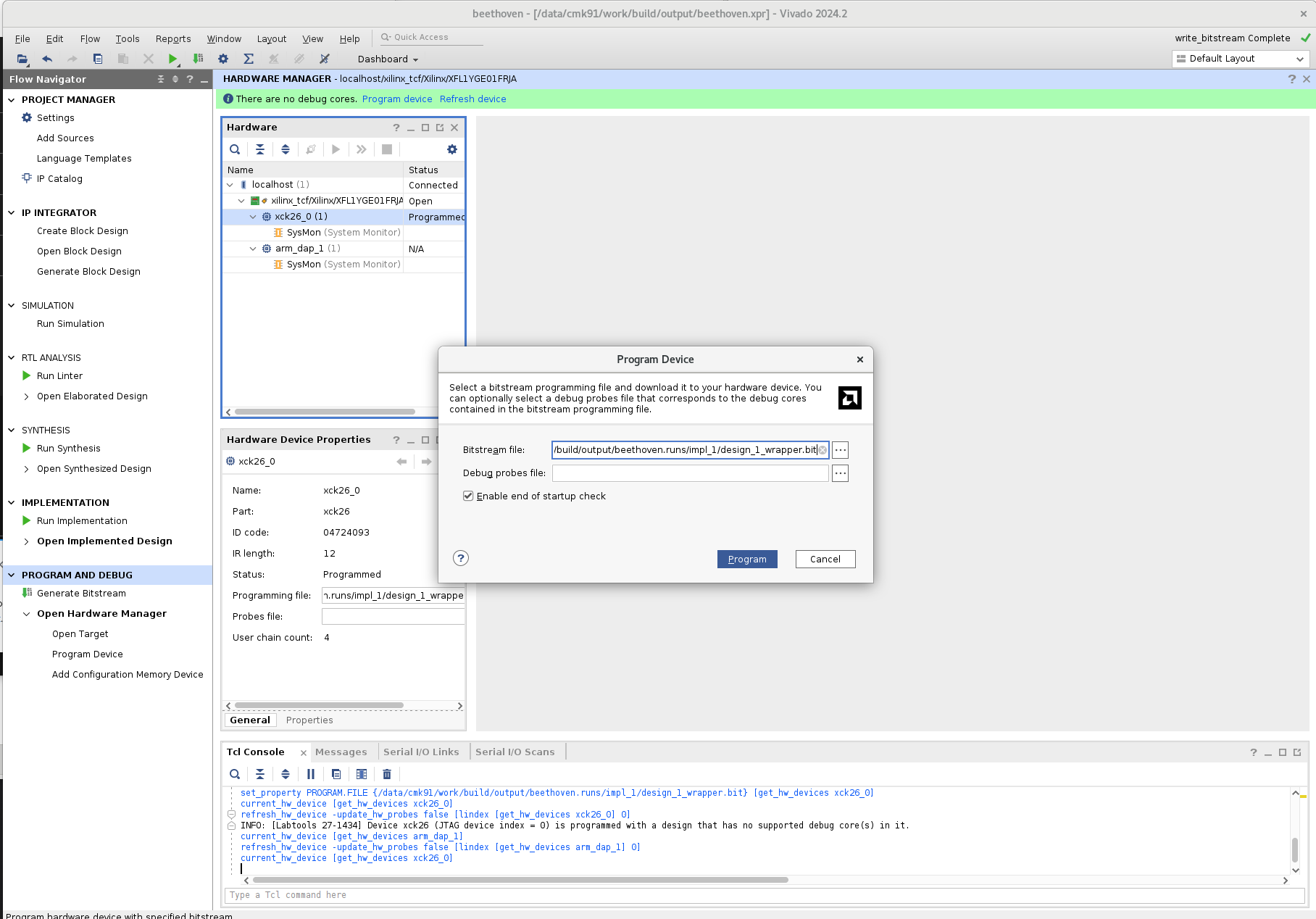
Task: Open the File menu
Action: [x=22, y=39]
